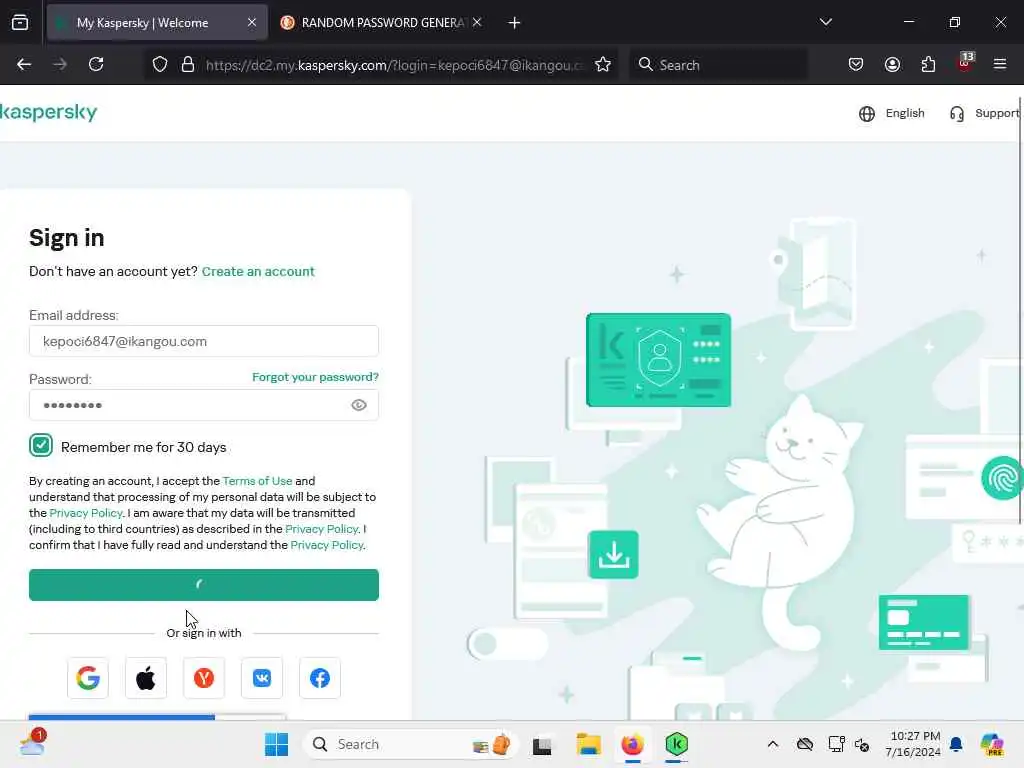Close the My Kaspersky tab
1024x768 pixels.
pos(252,23)
